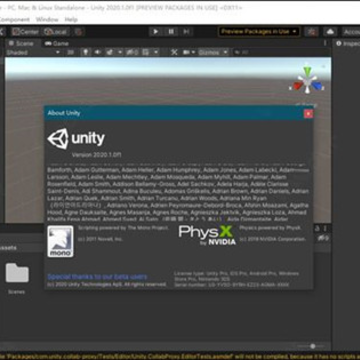Toggle the scene grid icon
Image resolution: width=360 pixels, height=360 pixels.
coord(146,52)
